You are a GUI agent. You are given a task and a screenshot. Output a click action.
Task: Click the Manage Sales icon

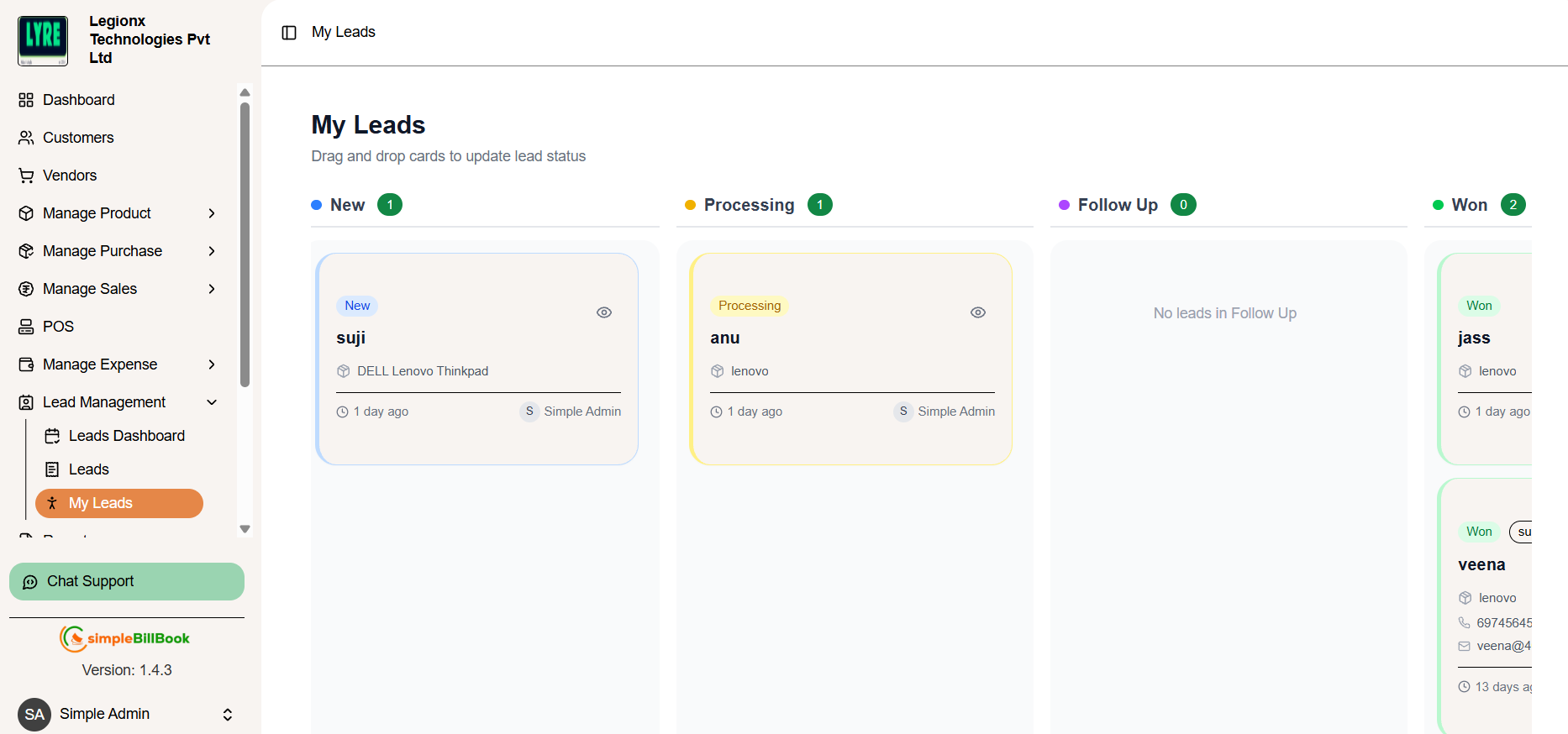[x=26, y=289]
